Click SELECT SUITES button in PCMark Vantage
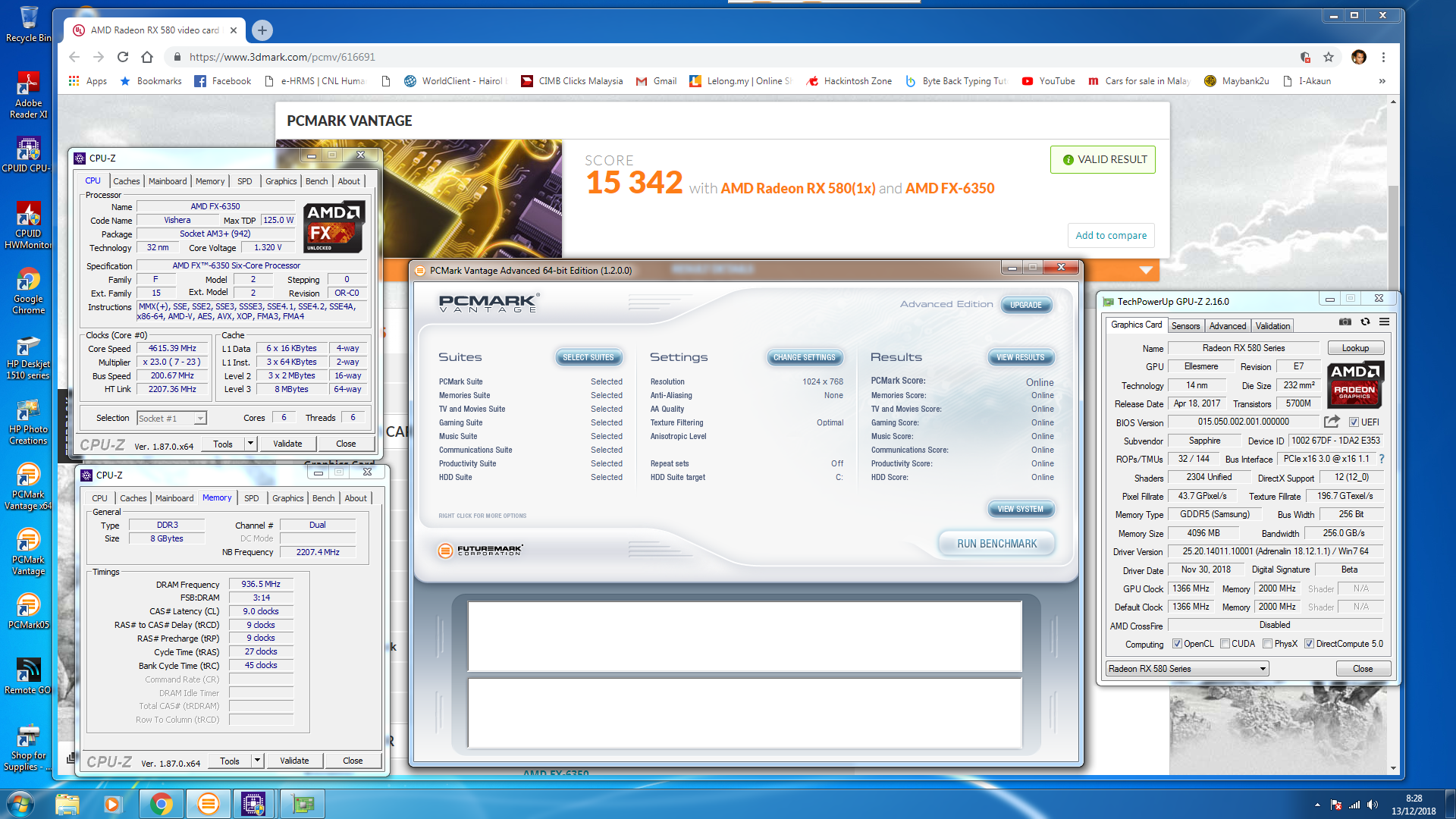The width and height of the screenshot is (1456, 819). pyautogui.click(x=588, y=357)
